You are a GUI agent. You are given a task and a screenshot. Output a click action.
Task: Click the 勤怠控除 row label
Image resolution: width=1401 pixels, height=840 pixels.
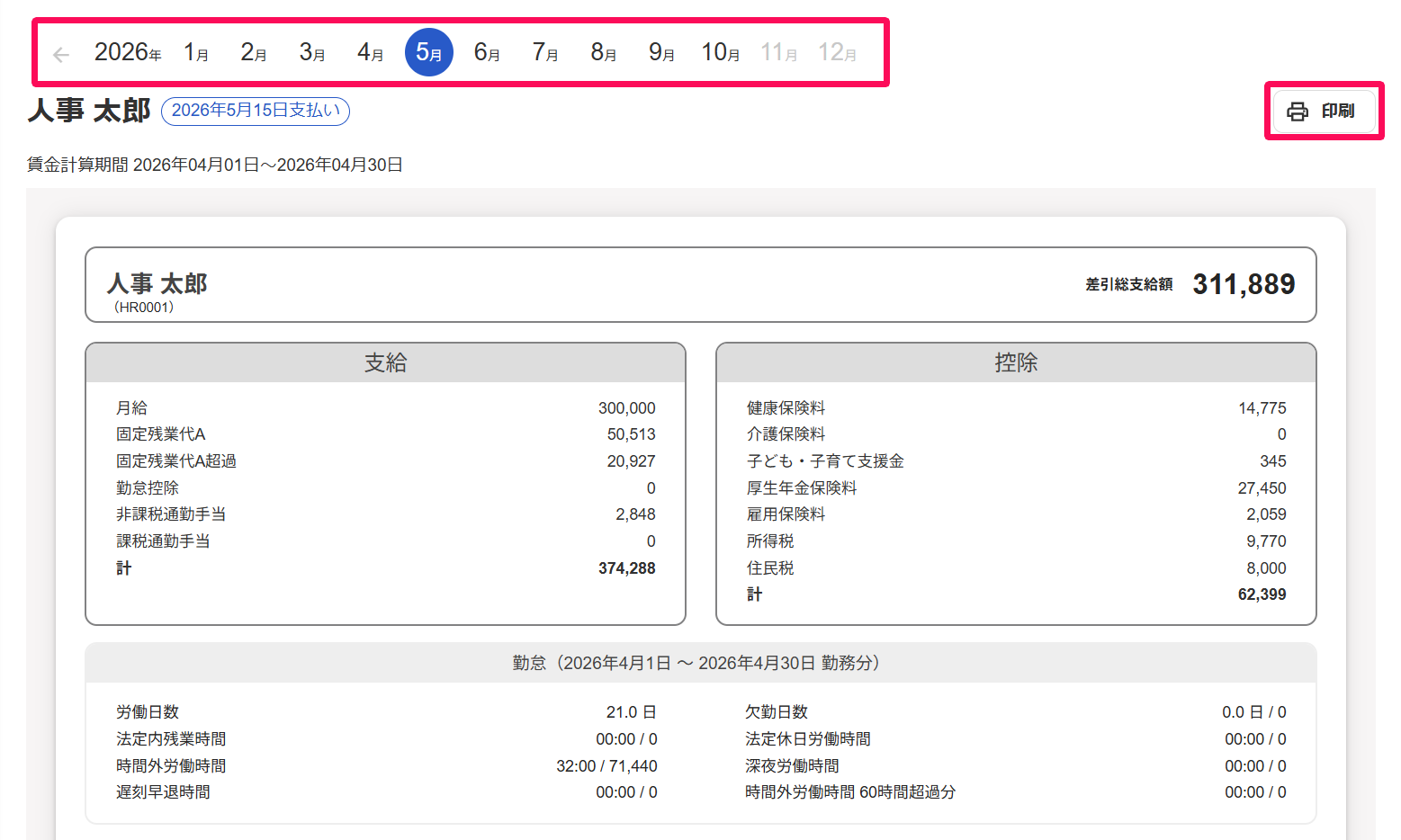(148, 488)
